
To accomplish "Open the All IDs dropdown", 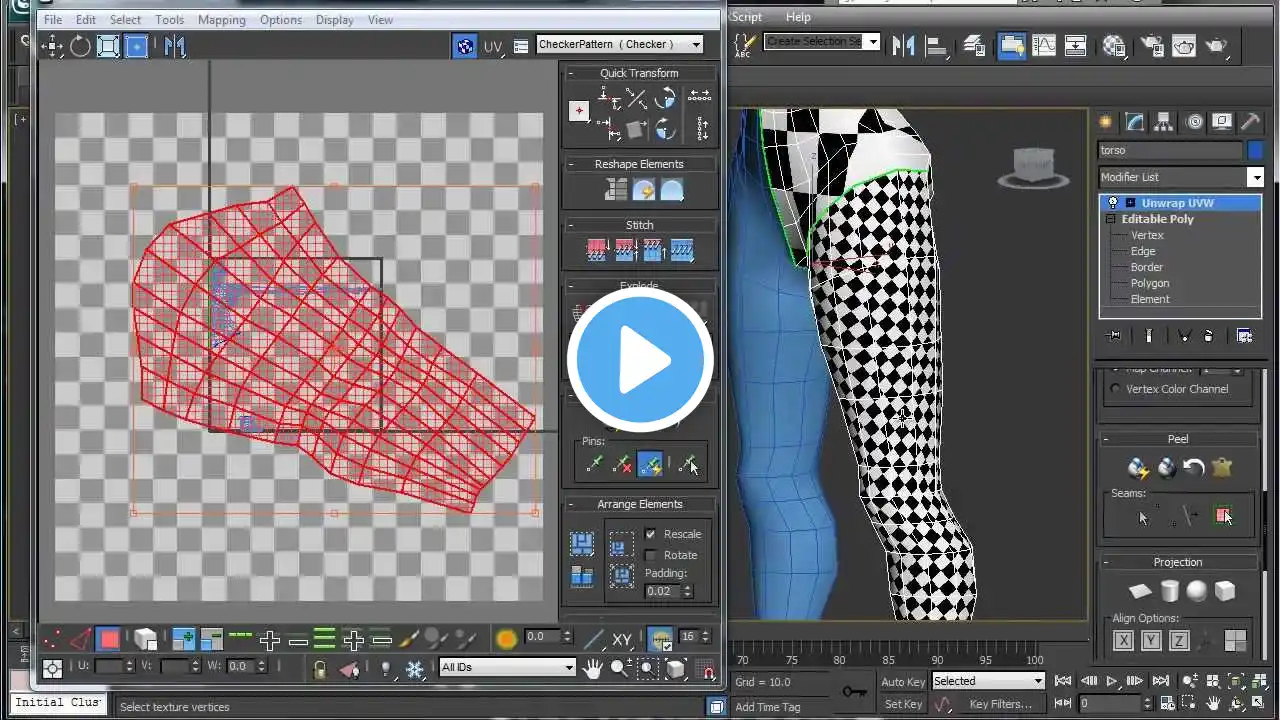I will (508, 667).
